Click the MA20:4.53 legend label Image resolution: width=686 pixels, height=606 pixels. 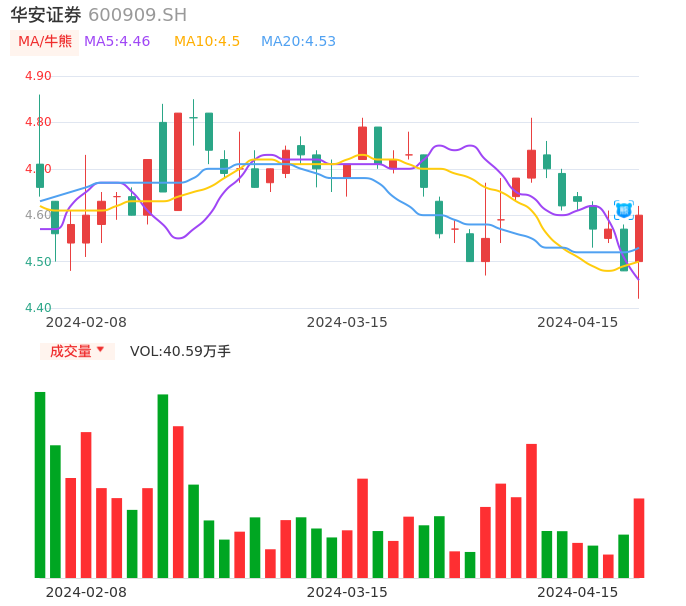298,42
